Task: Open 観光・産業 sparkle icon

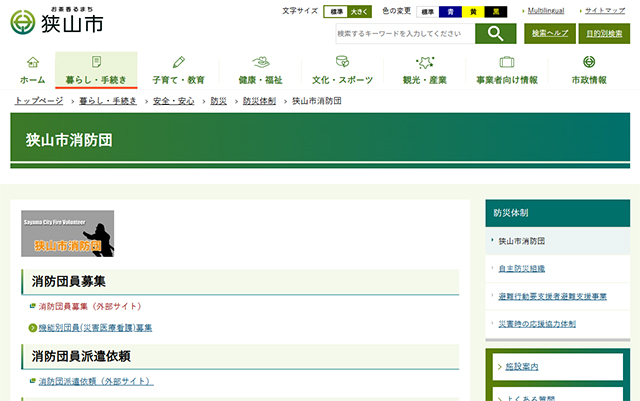Action: coord(424,62)
